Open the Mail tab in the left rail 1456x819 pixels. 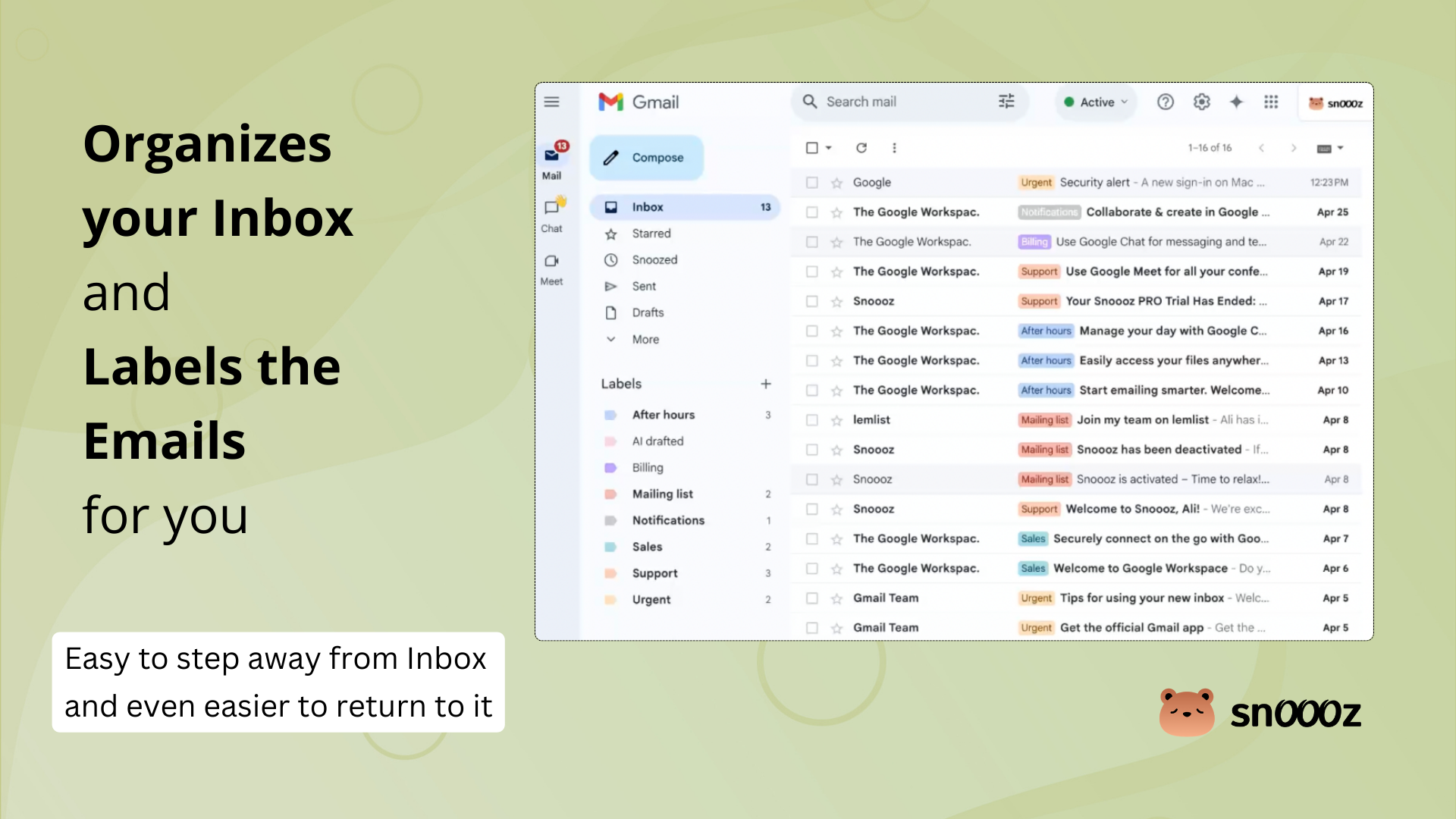[552, 161]
